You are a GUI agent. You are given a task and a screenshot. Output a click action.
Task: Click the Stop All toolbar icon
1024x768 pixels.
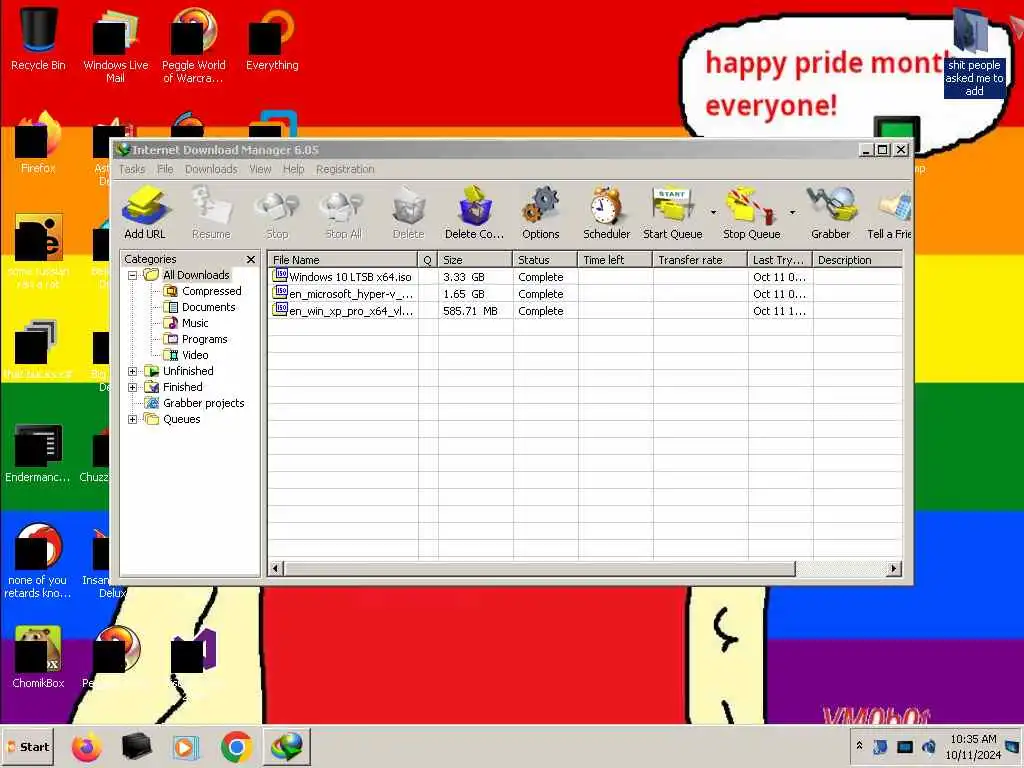(x=343, y=212)
